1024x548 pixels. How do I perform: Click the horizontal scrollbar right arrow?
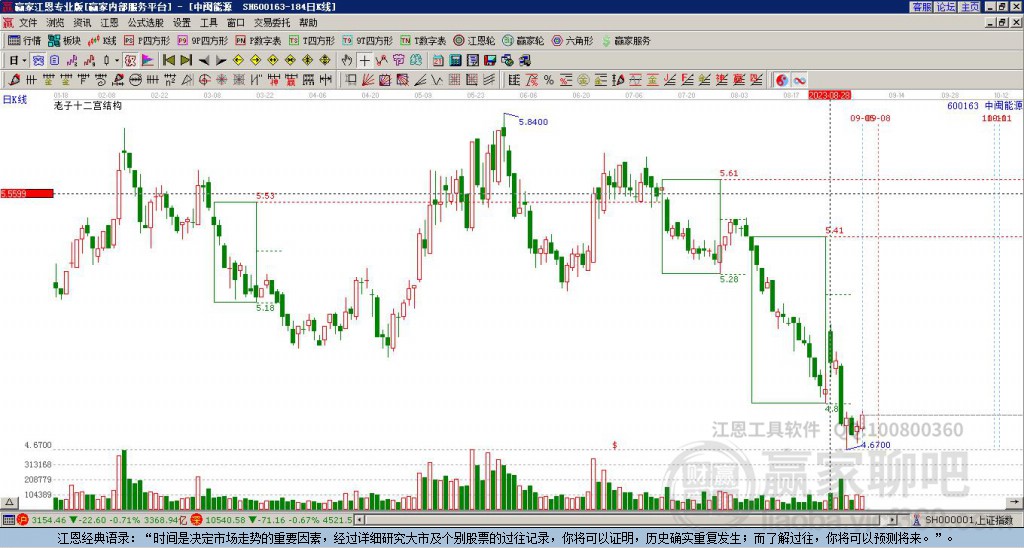coord(893,520)
